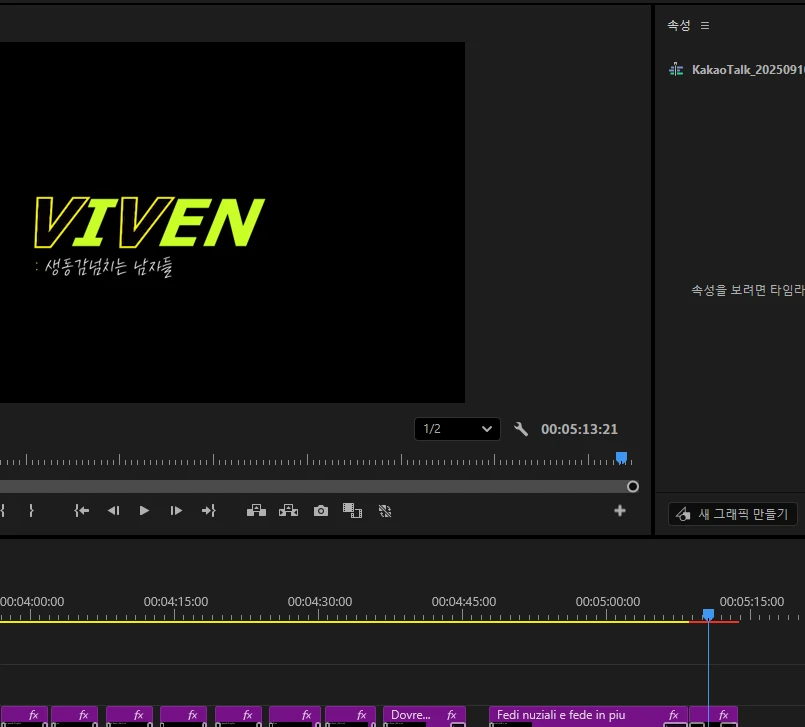Open monitor settings wrench icon
This screenshot has height=727, width=805.
[521, 429]
